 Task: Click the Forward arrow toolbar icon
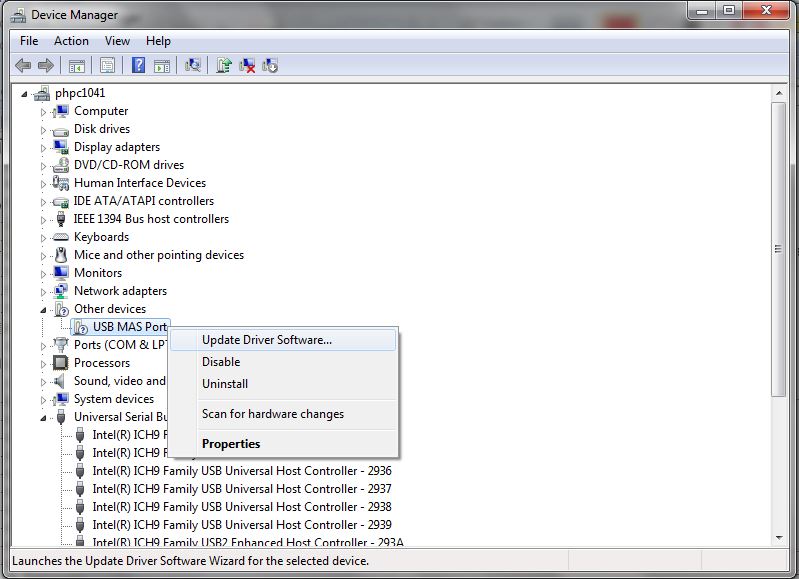coord(46,65)
